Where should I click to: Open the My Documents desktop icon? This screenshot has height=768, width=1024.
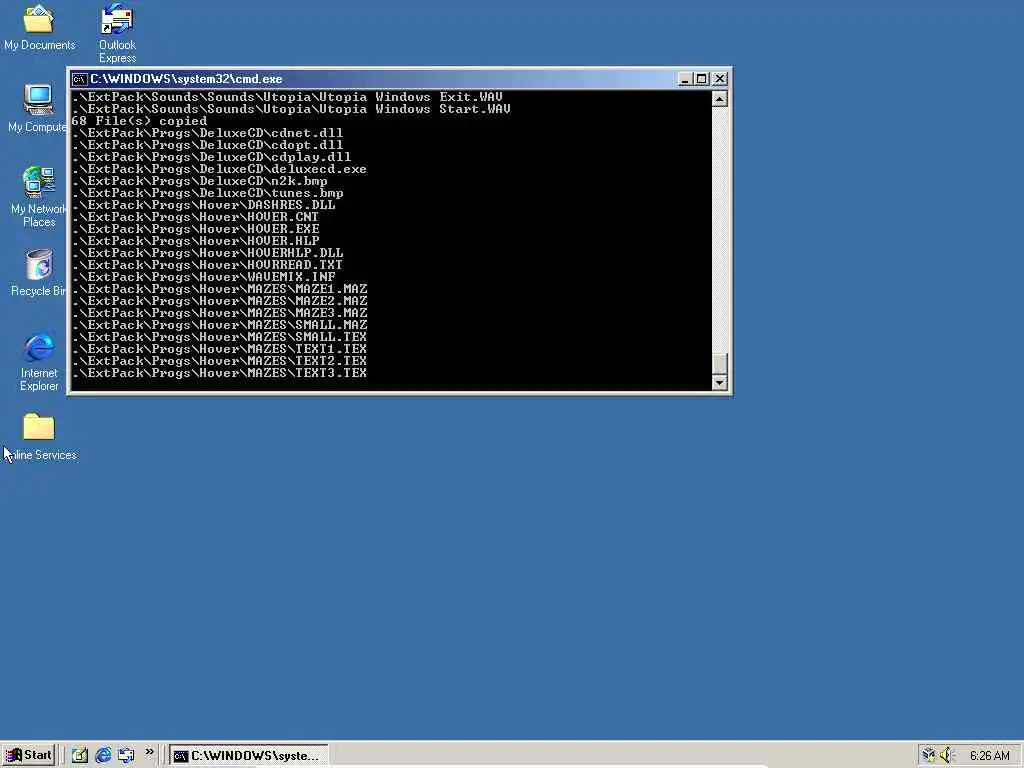pyautogui.click(x=39, y=28)
